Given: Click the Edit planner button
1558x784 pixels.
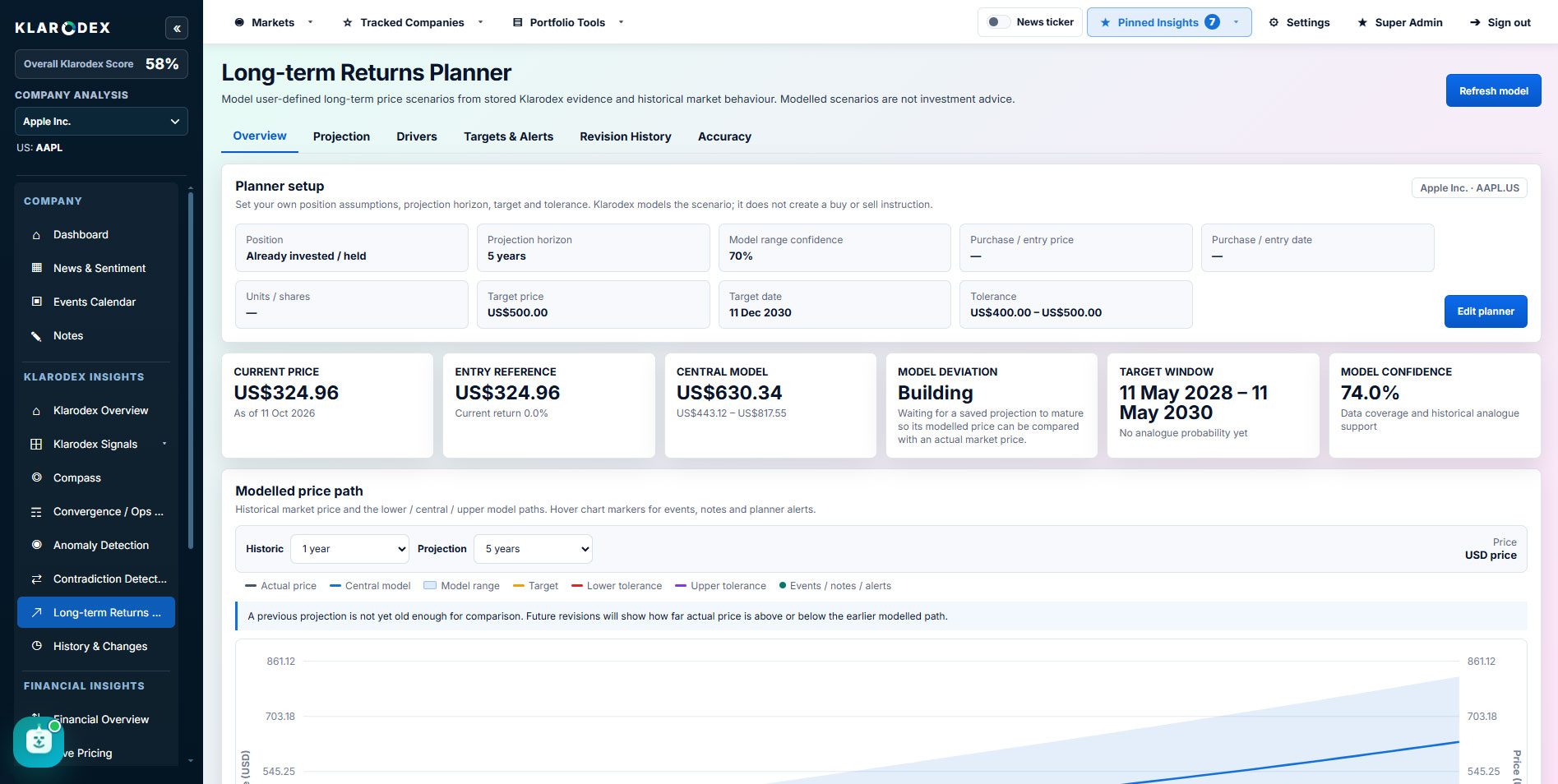Looking at the screenshot, I should point(1486,311).
